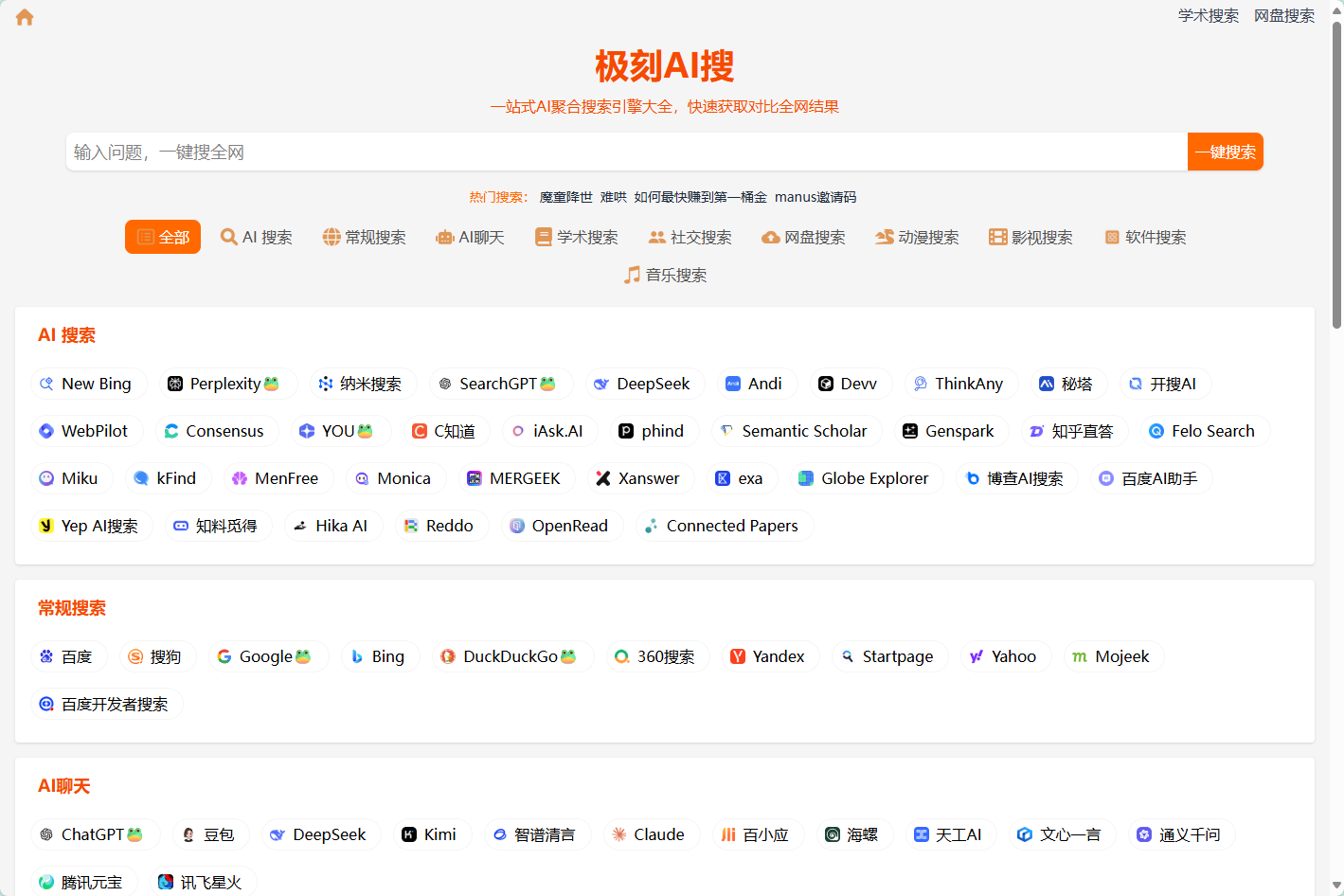Screen dimensions: 1344x896
Task: Select the Devv search chip
Action: click(x=850, y=384)
